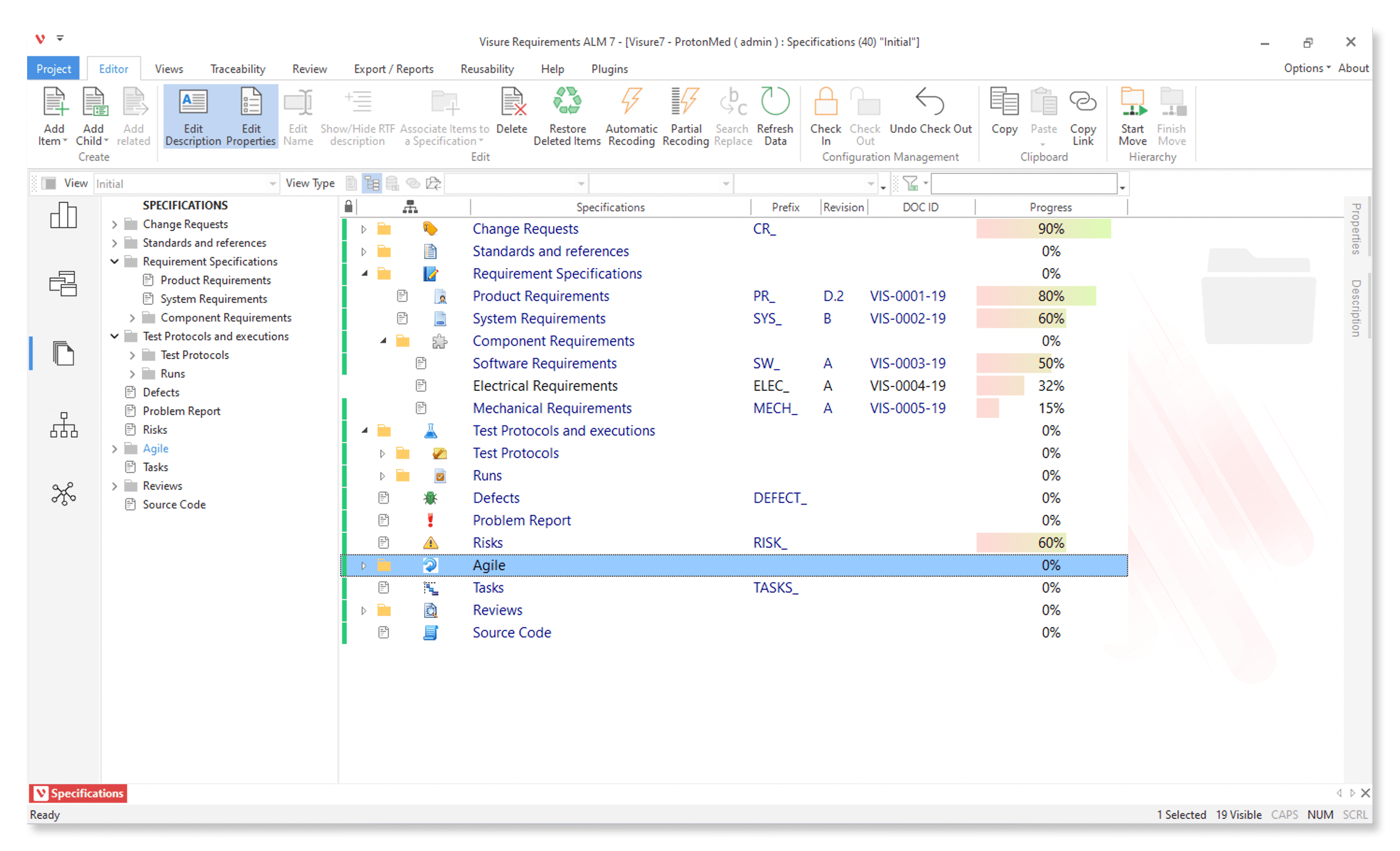The width and height of the screenshot is (1400, 851).
Task: Open the Description side panel tab
Action: click(x=1356, y=308)
